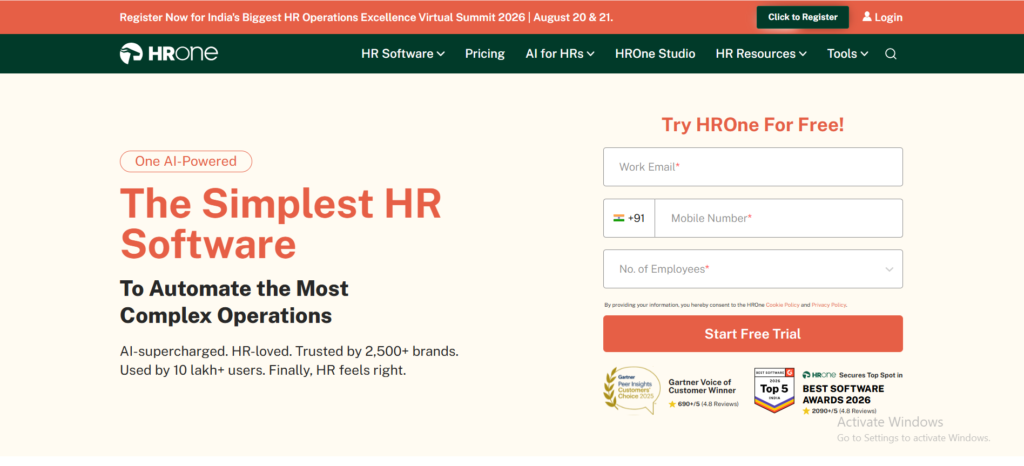
Task: Click the Gartner Voice of Customer Winner text
Action: tap(702, 386)
